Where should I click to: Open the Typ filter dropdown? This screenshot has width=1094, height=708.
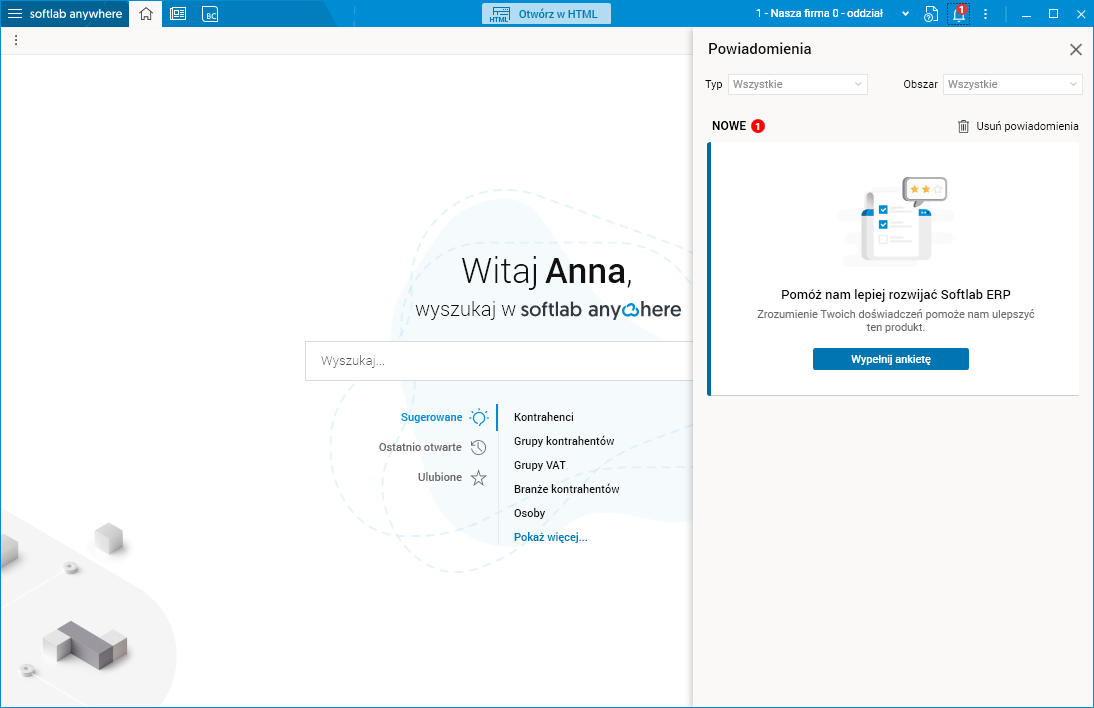pos(797,84)
